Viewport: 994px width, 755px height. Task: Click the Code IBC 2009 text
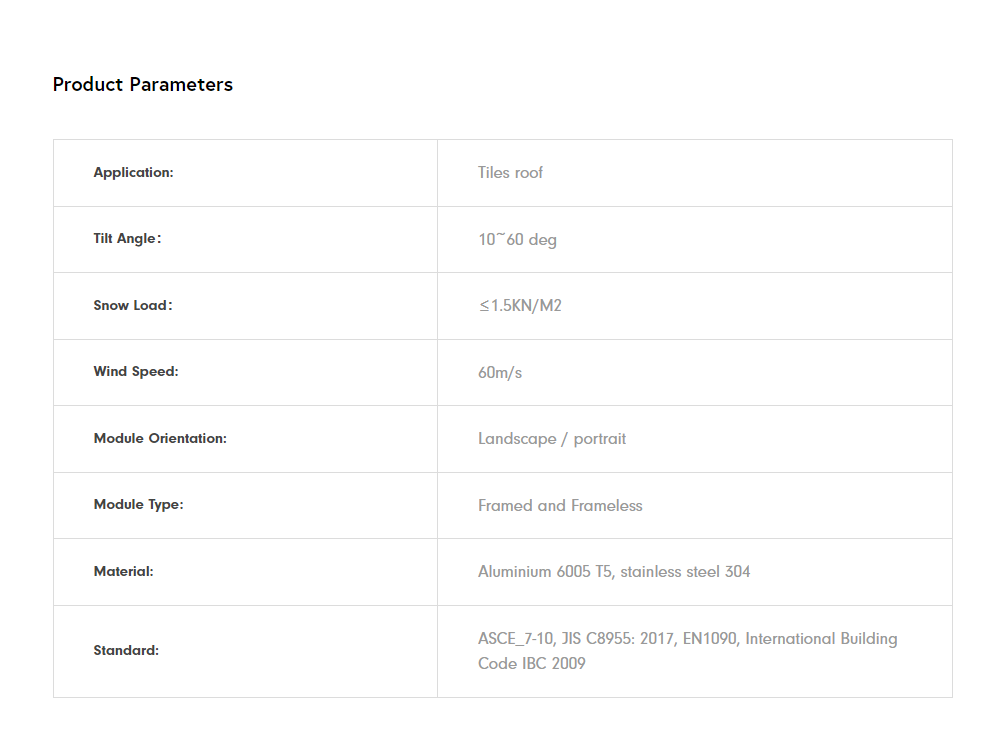(531, 664)
